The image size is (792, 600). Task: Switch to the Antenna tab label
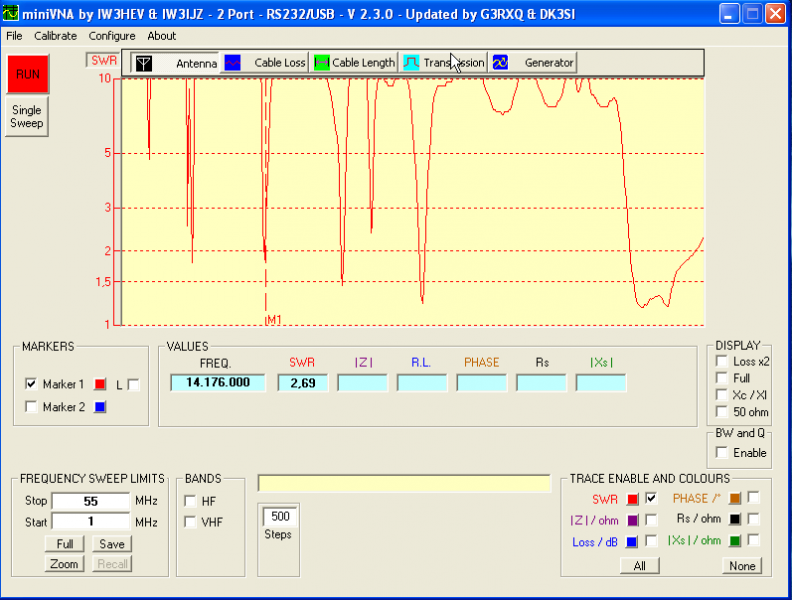(196, 63)
